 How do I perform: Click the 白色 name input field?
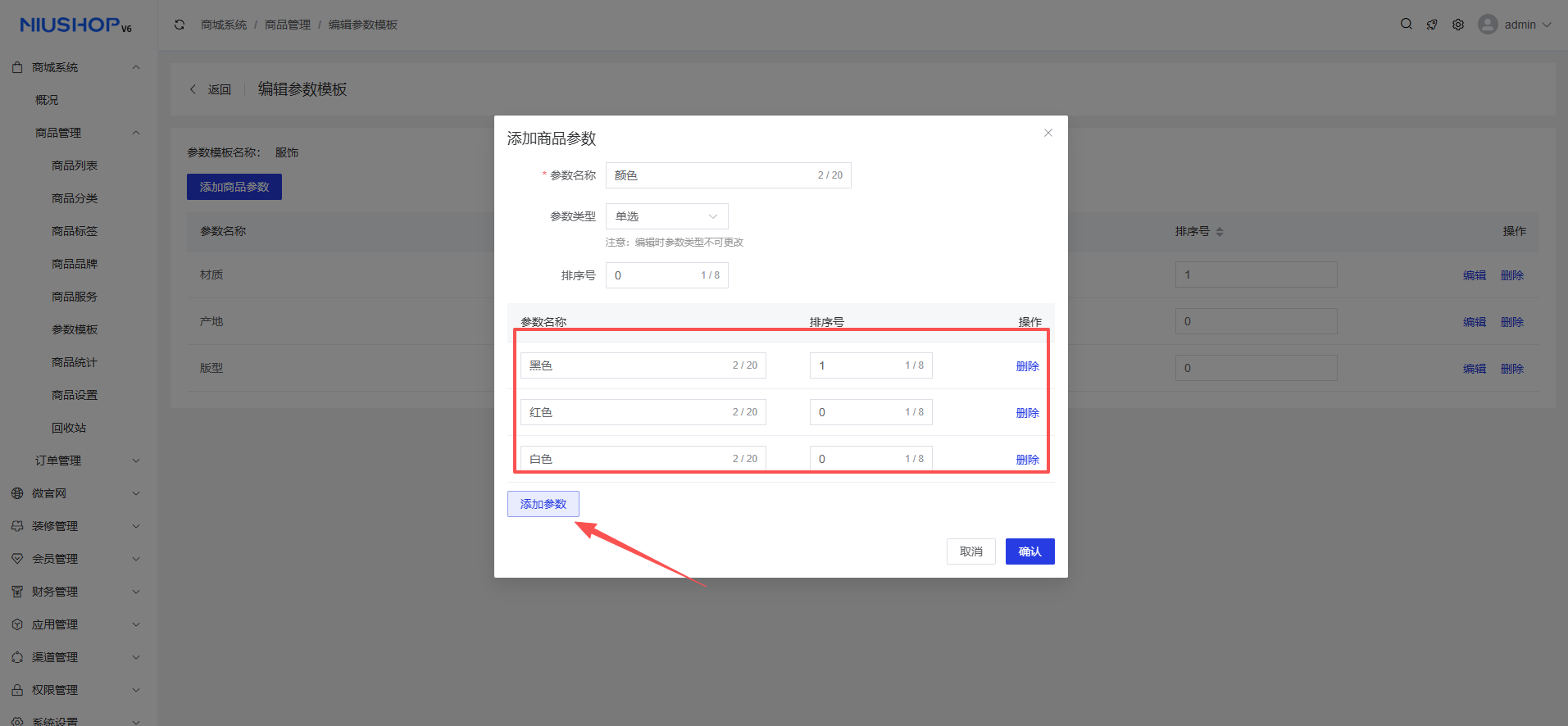643,459
